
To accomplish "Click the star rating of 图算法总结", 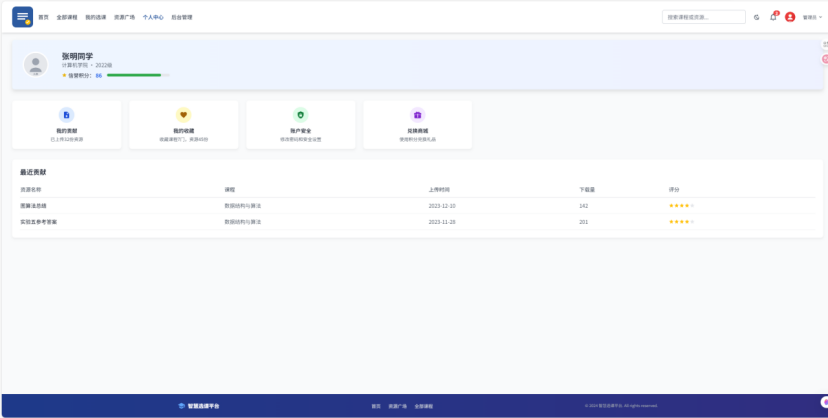I will point(682,206).
